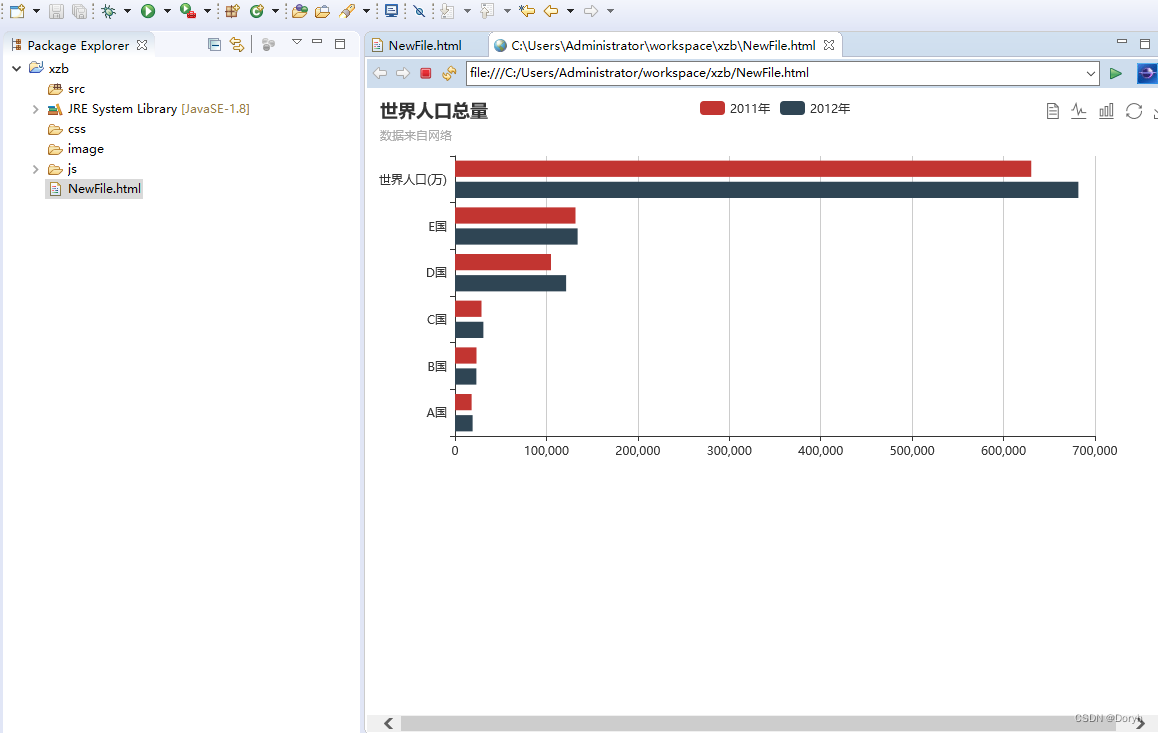Click the horizontal scrollbar right arrow
Screen dimensions: 1158x733
1140,723
